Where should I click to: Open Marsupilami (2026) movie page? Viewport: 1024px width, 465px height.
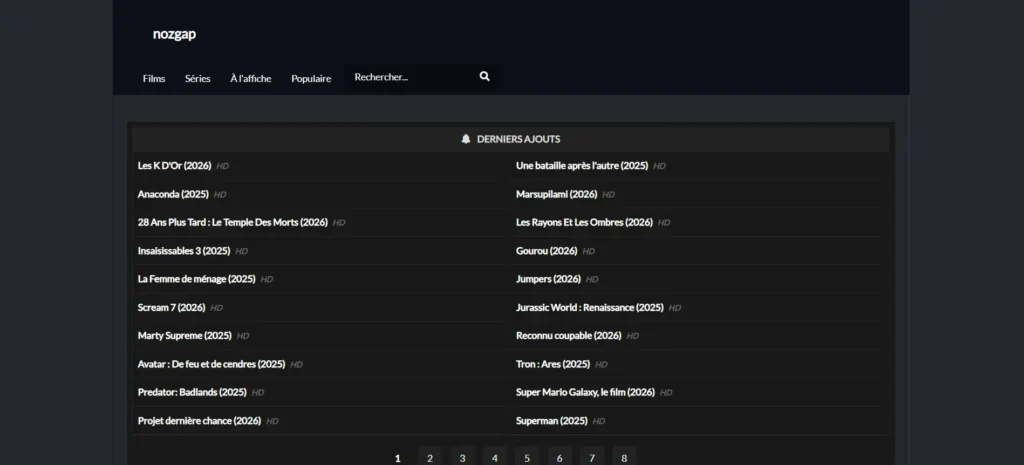point(556,194)
